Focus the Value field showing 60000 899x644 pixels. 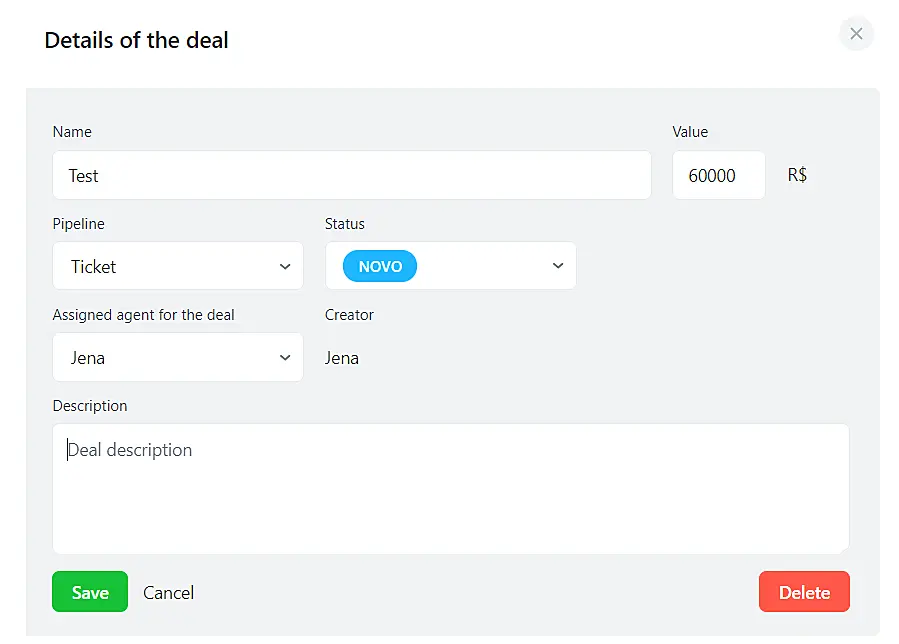pos(718,176)
